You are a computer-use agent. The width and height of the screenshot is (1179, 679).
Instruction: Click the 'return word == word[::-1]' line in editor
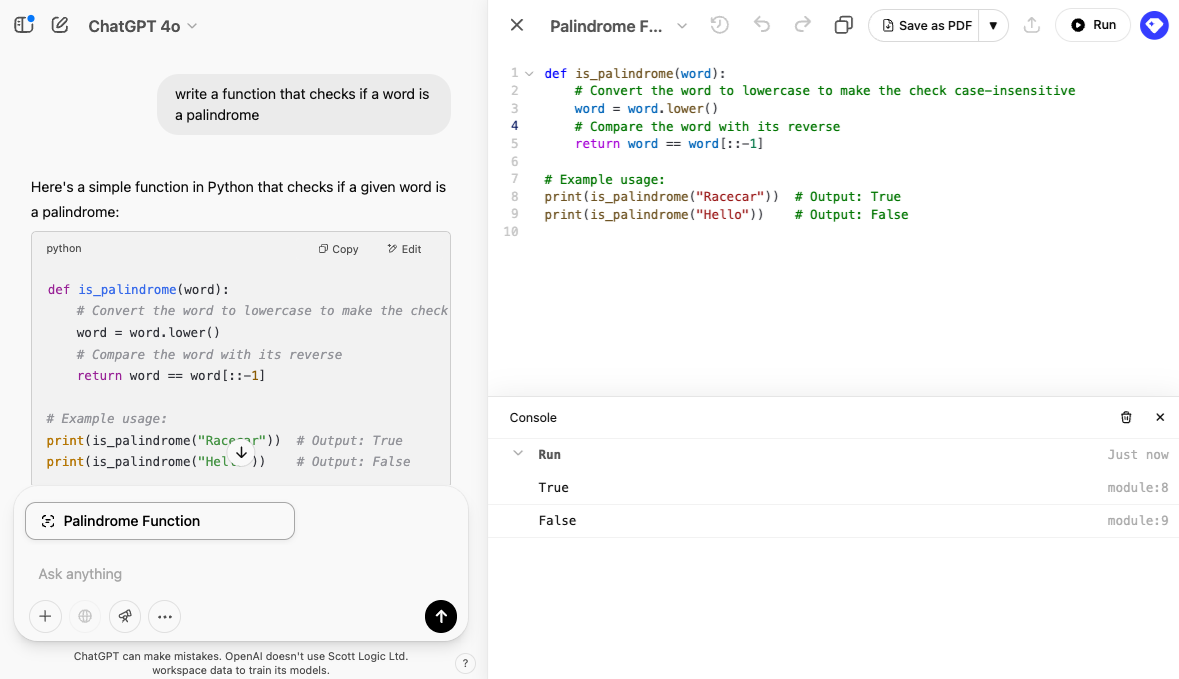668,144
